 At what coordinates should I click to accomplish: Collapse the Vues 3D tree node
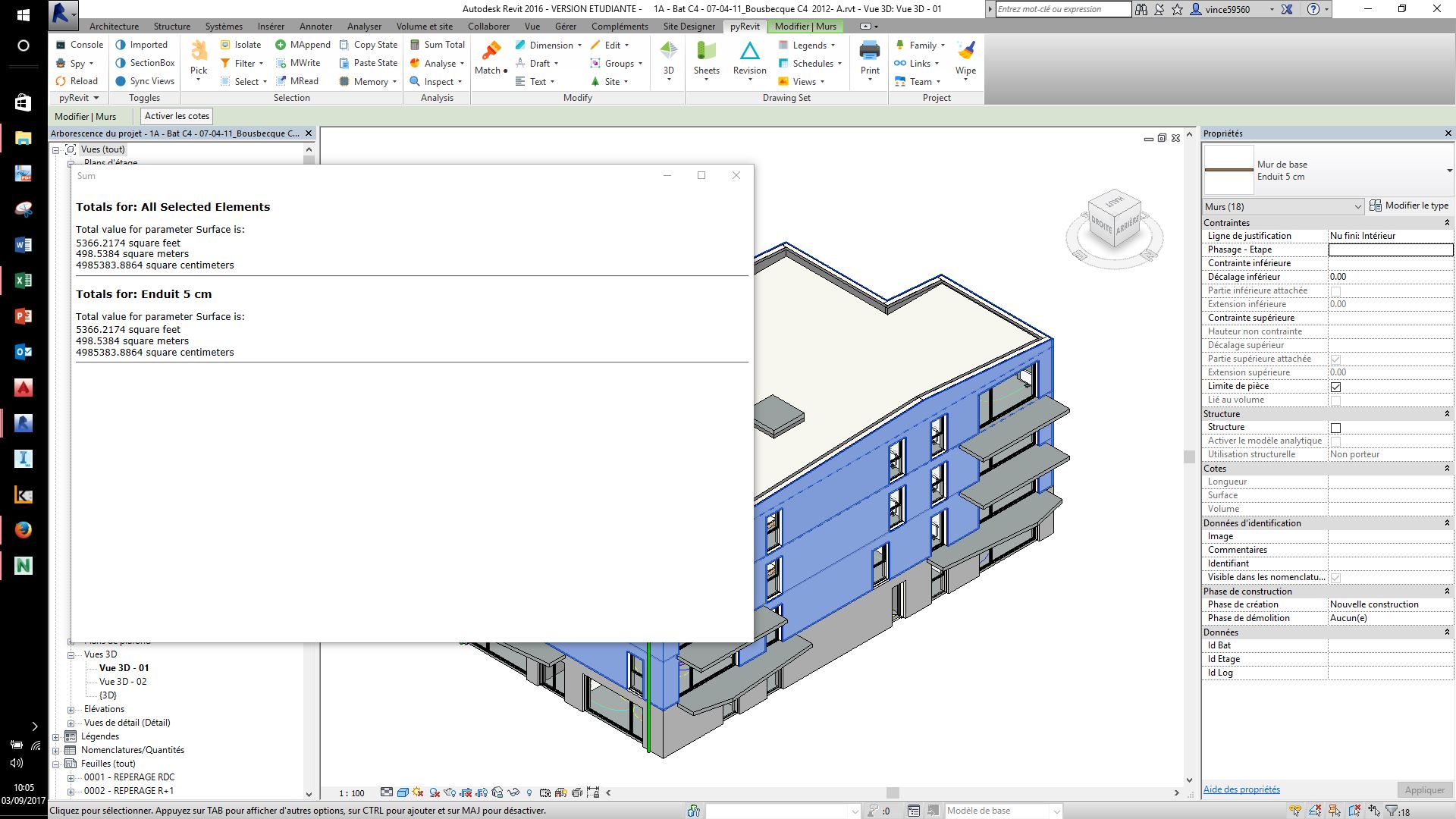pyautogui.click(x=71, y=655)
